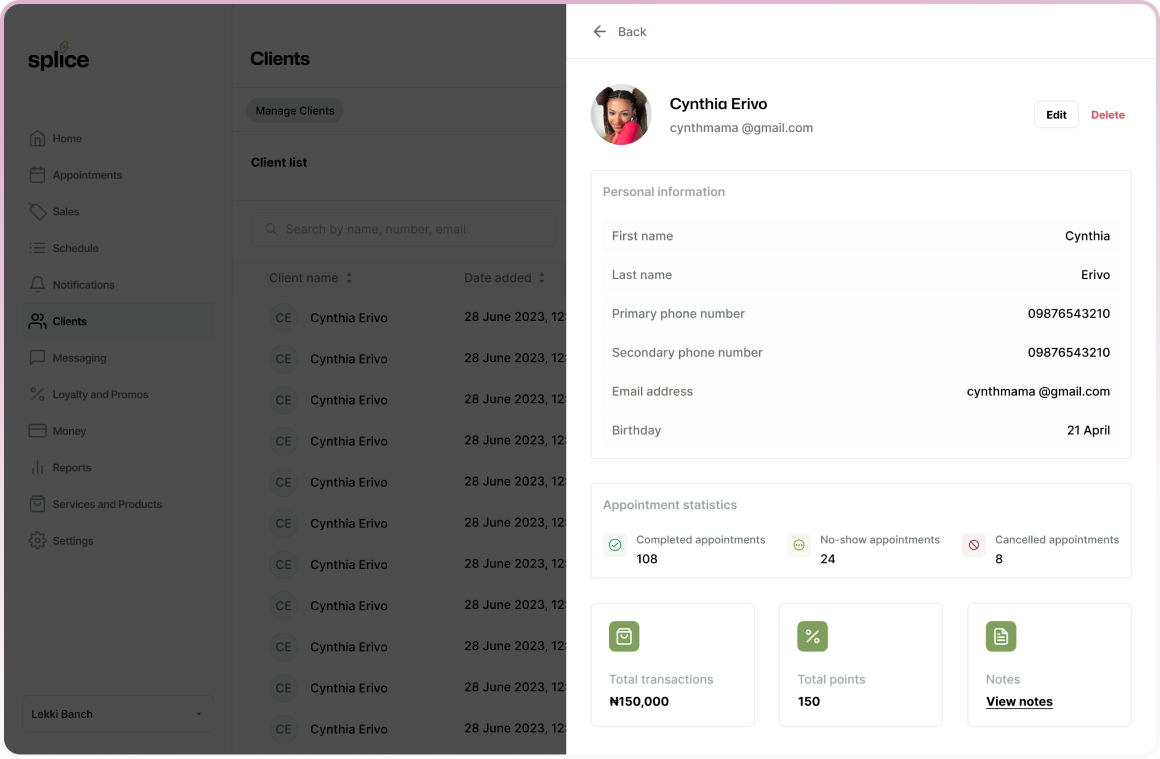
Task: Click the Reports chart icon
Action: click(37, 467)
